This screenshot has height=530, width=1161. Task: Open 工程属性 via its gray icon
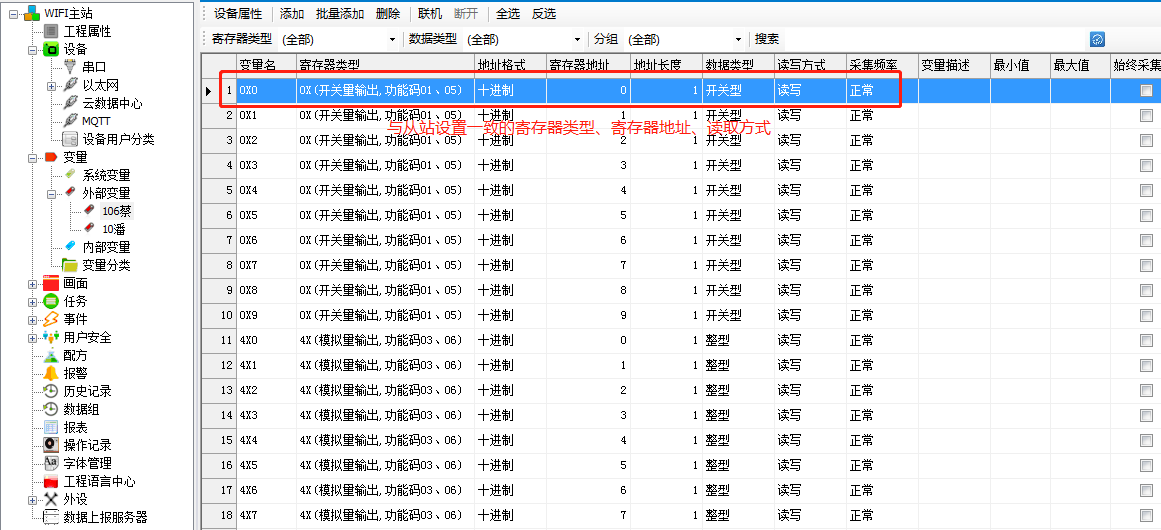pyautogui.click(x=50, y=31)
